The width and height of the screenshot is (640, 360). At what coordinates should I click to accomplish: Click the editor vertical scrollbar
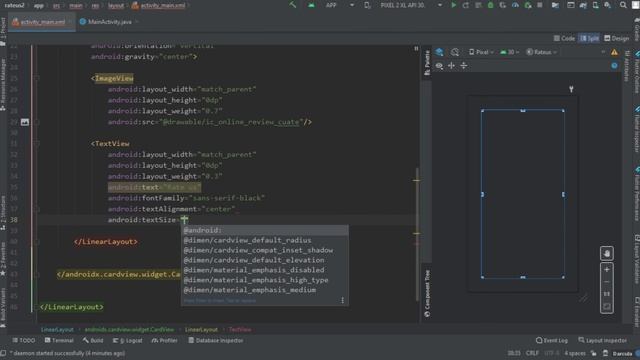pyautogui.click(x=417, y=235)
